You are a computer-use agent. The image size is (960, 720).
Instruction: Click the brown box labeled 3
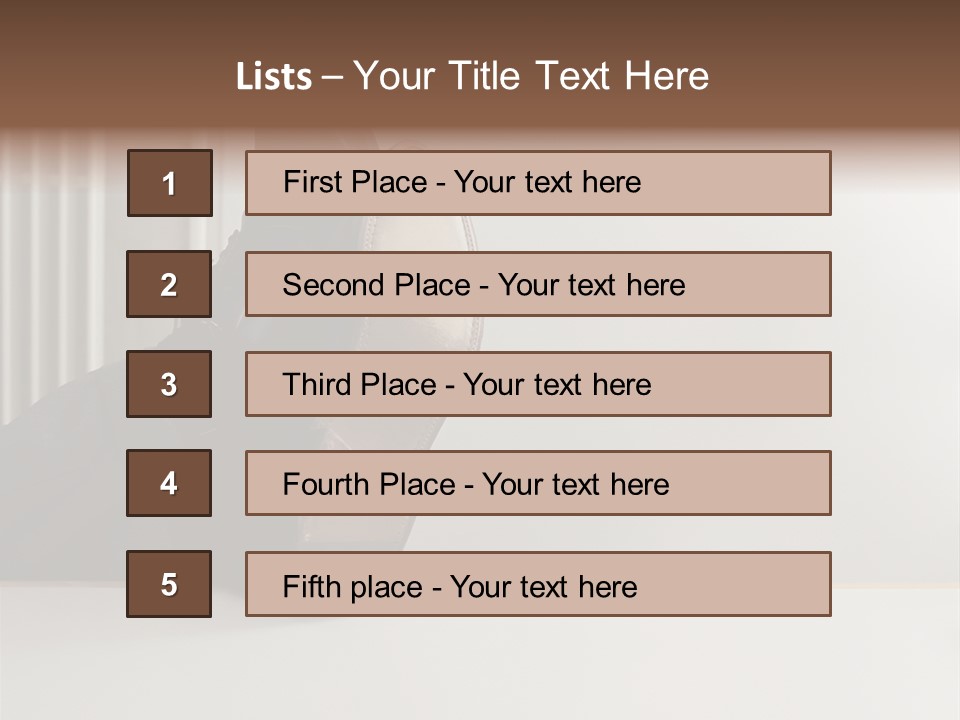click(169, 384)
